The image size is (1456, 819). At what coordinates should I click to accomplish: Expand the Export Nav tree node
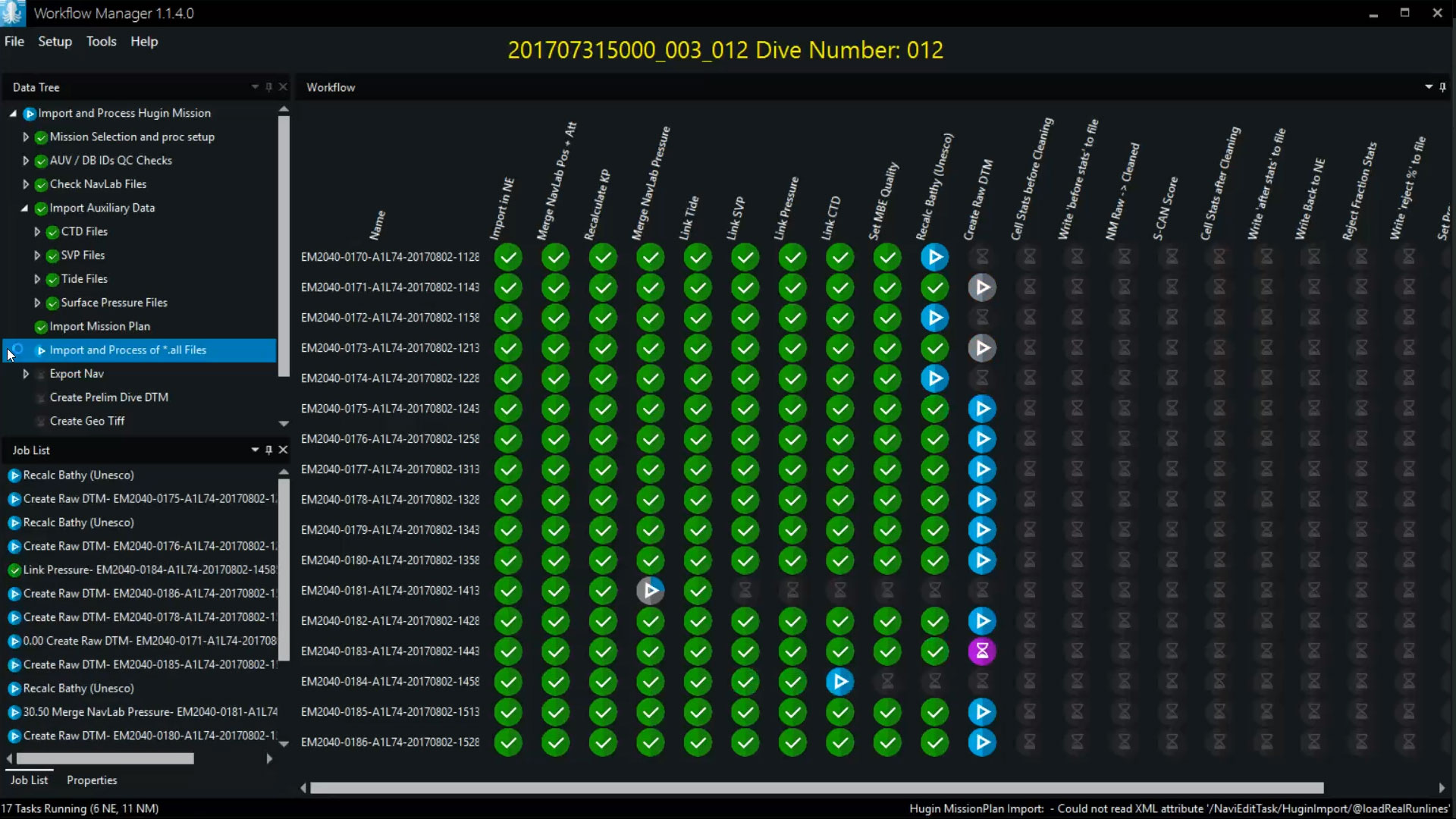point(26,374)
